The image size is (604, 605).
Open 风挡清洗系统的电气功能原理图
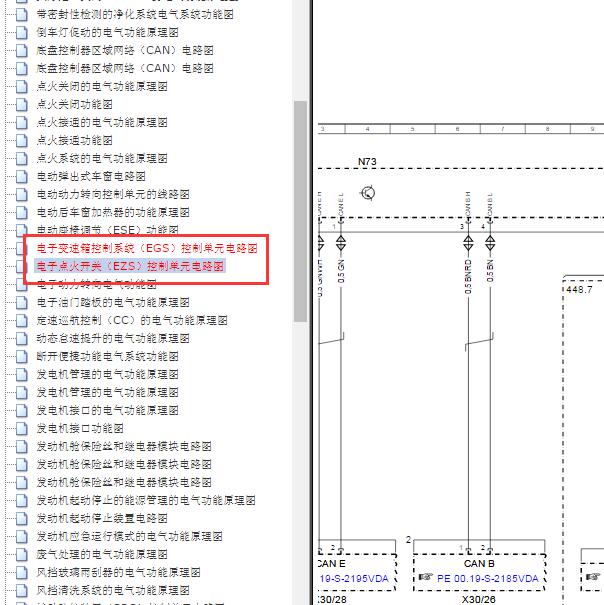(113, 591)
